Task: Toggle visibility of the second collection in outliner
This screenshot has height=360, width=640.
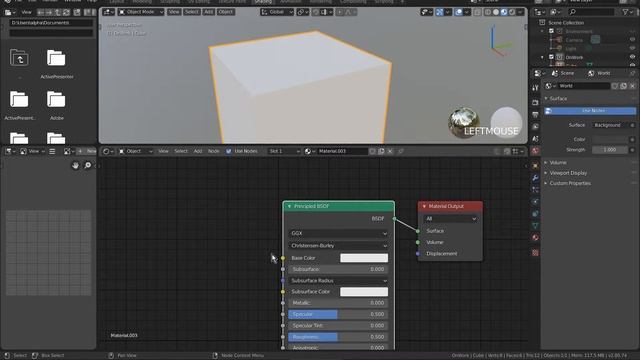Action: pyautogui.click(x=632, y=57)
